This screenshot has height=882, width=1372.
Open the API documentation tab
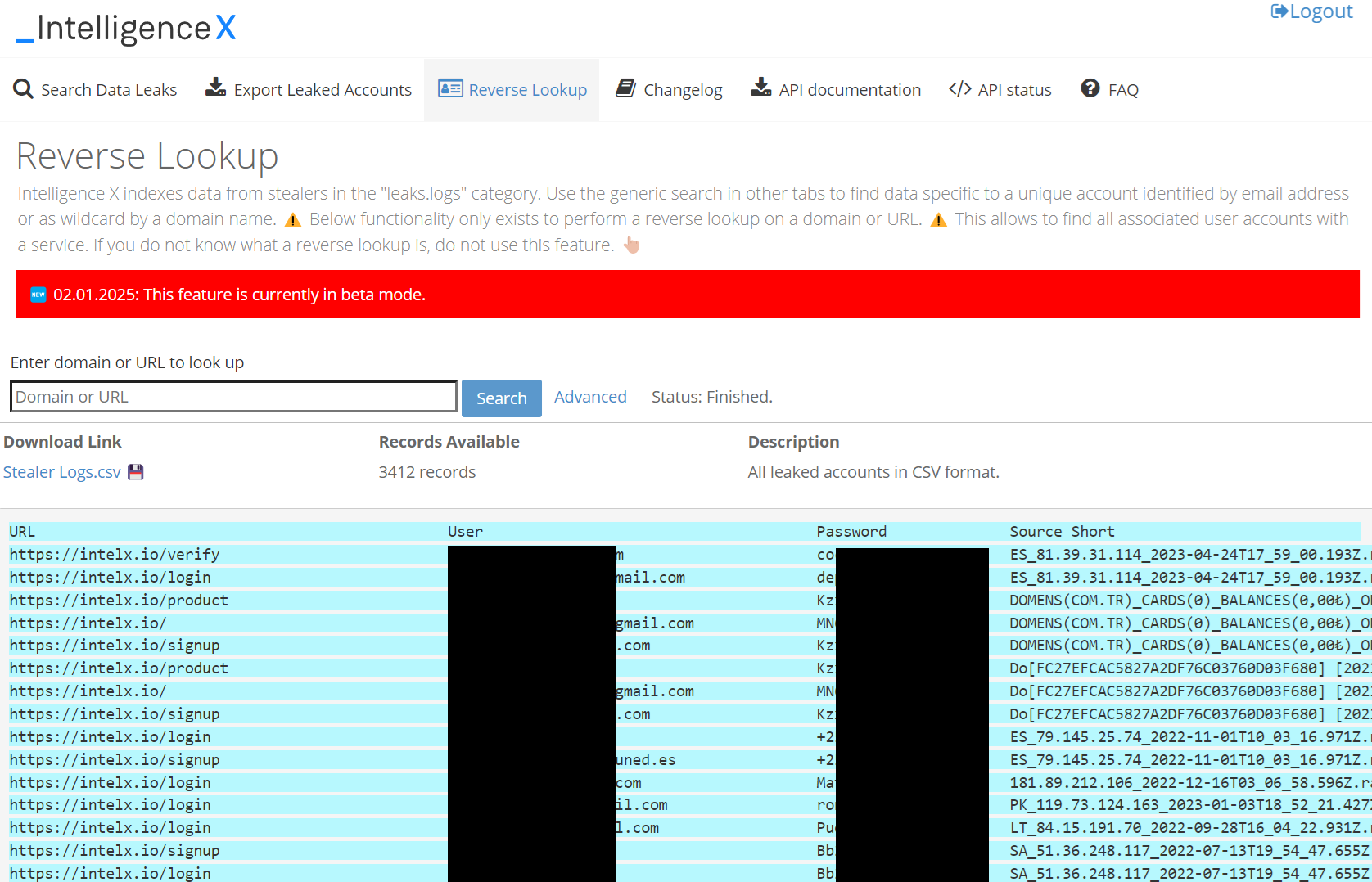pyautogui.click(x=849, y=90)
